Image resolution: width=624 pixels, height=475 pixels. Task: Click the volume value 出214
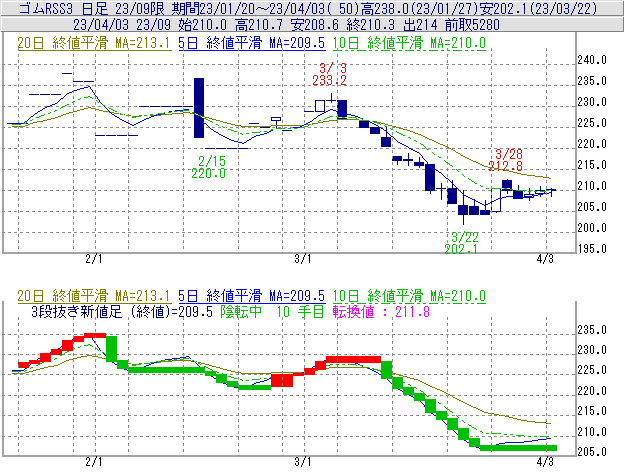click(420, 25)
